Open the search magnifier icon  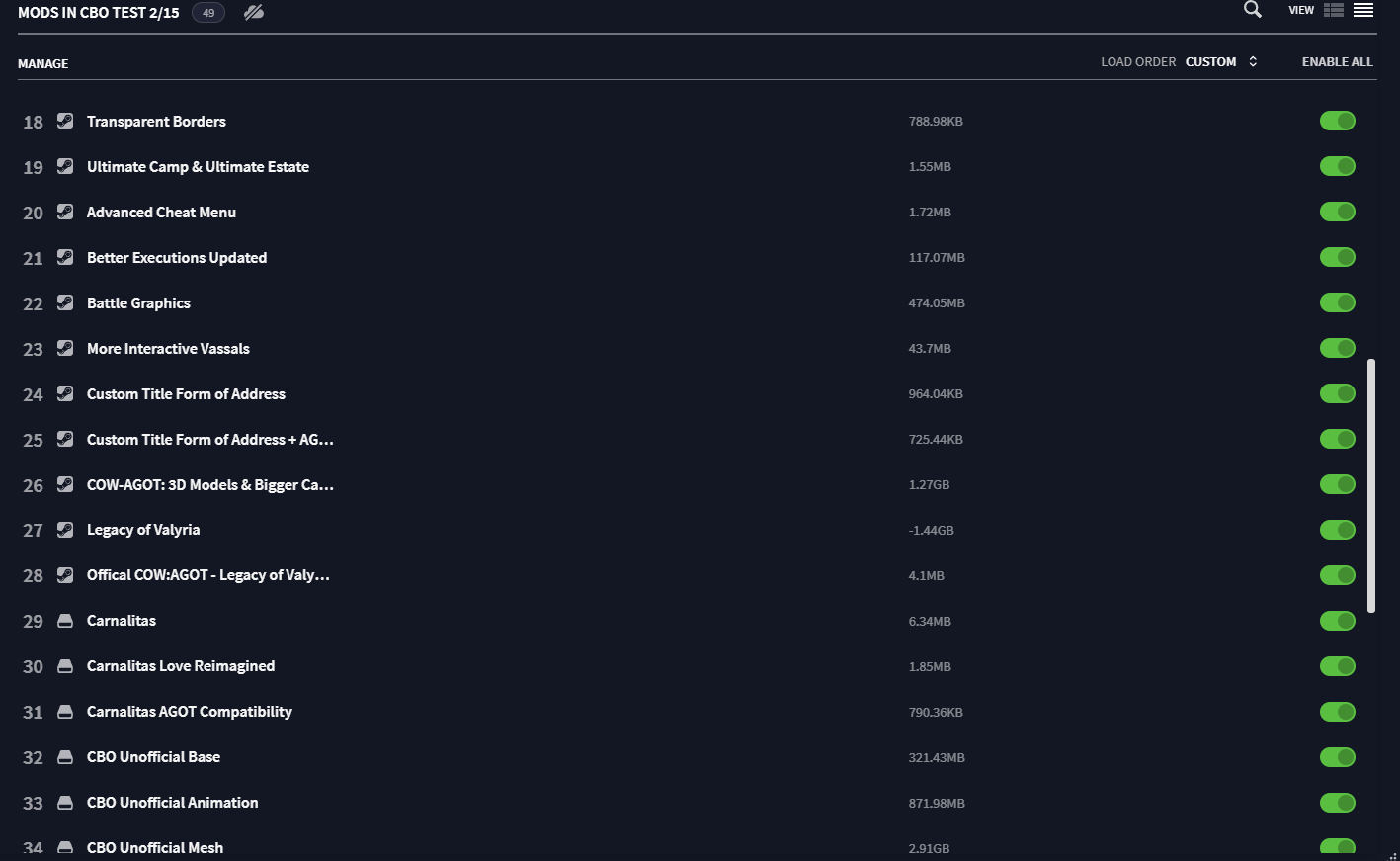click(x=1253, y=10)
